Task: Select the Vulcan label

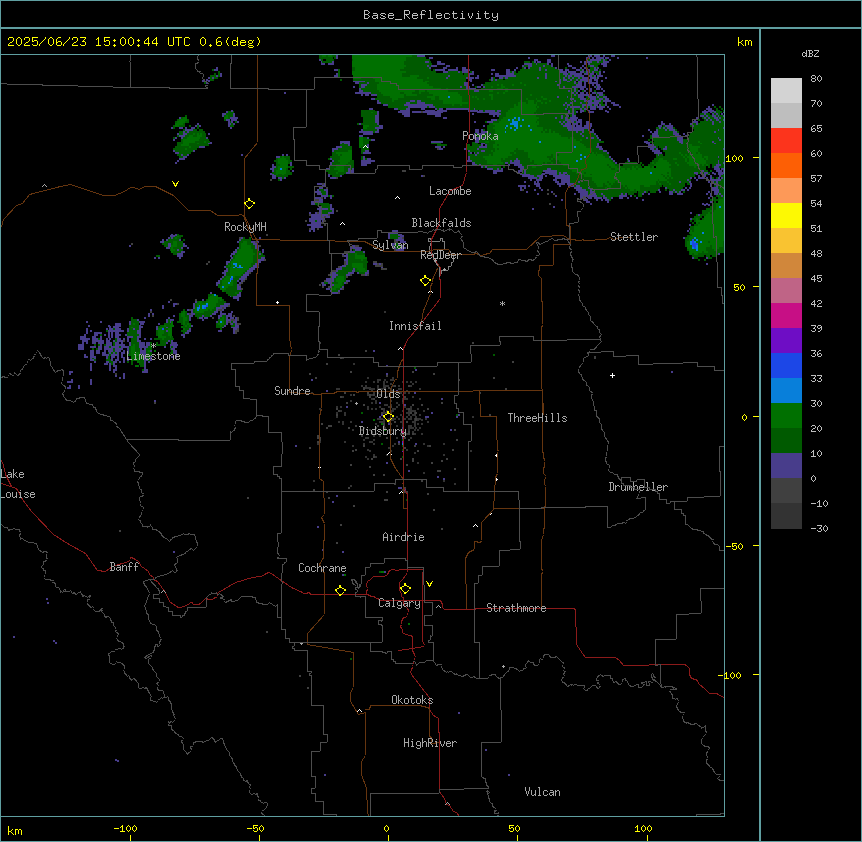Action: [x=542, y=792]
